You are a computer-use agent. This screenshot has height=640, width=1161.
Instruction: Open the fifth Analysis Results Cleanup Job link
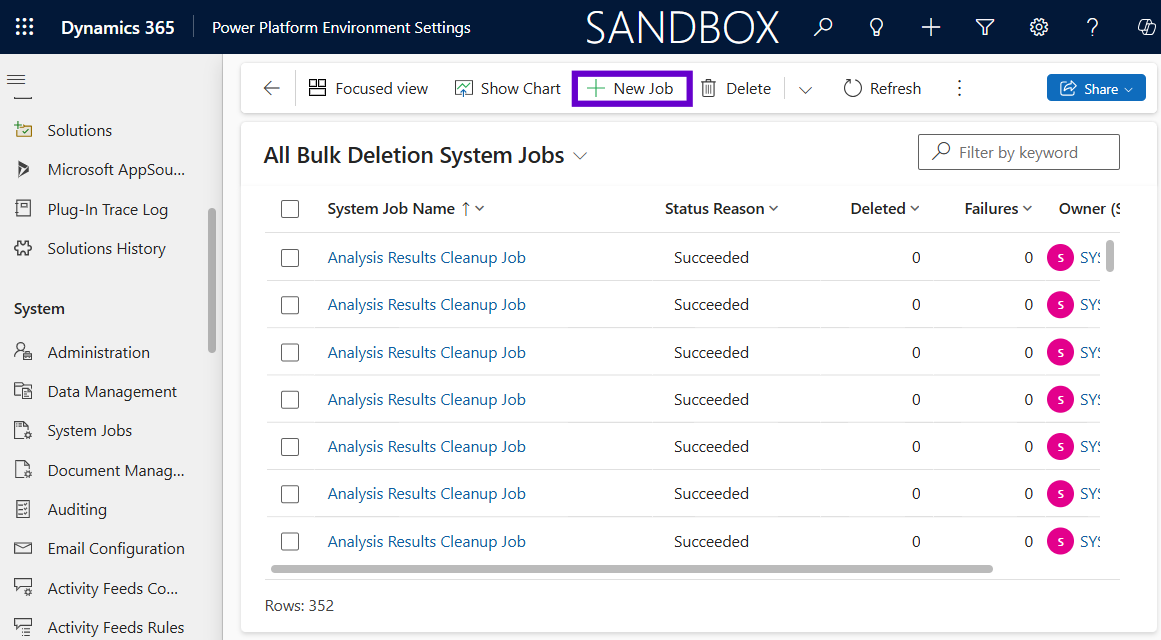point(426,447)
